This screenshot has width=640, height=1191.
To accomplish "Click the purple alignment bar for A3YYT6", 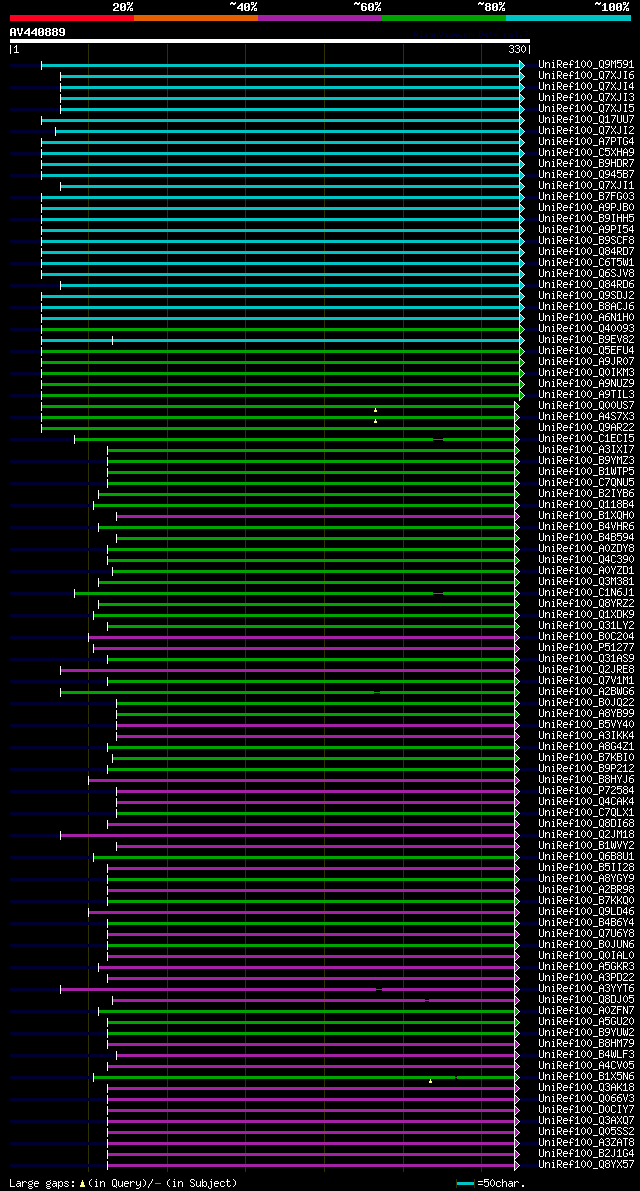I will click(290, 989).
